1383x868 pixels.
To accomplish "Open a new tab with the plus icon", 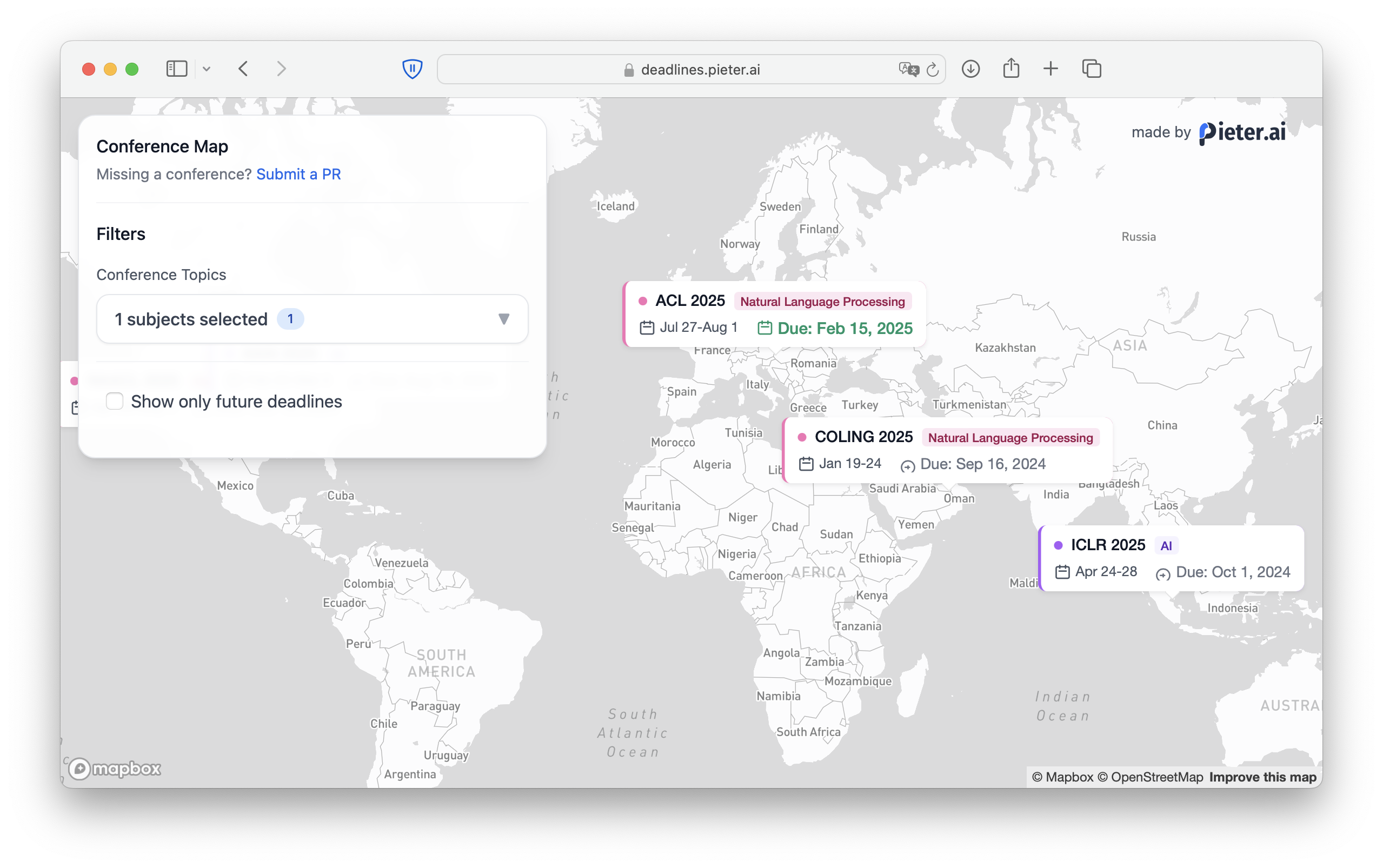I will click(1050, 68).
